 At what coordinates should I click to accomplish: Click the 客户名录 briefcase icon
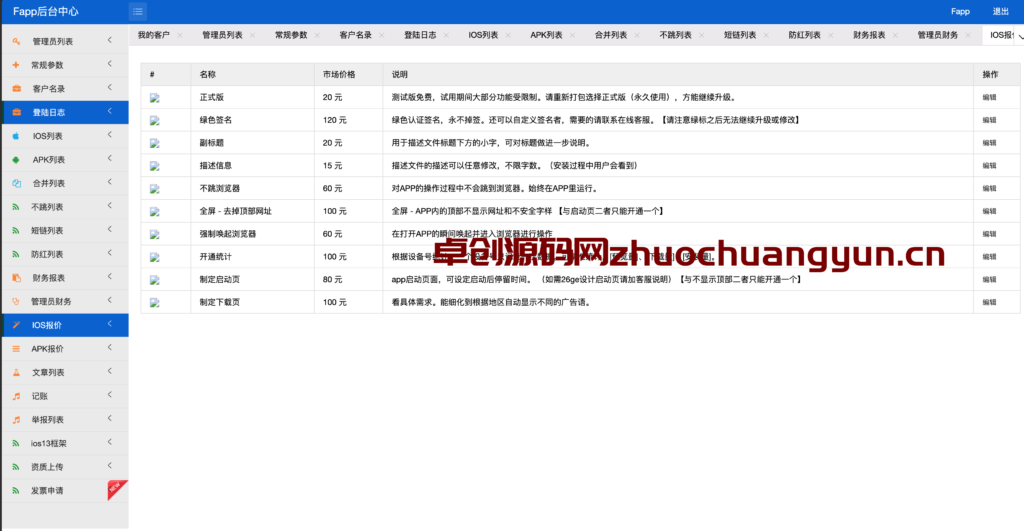pyautogui.click(x=16, y=88)
